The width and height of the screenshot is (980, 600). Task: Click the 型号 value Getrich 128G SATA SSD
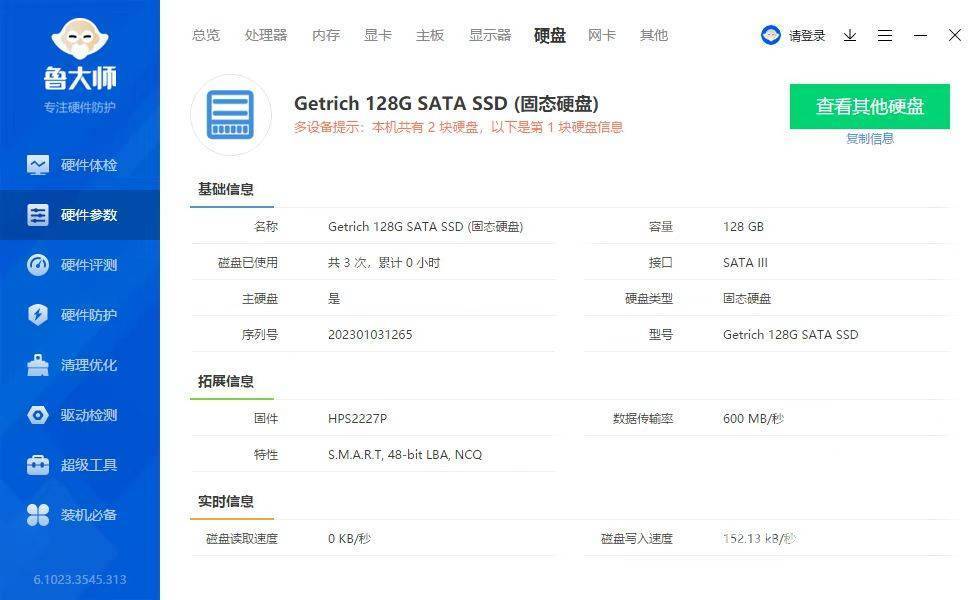[x=791, y=334]
